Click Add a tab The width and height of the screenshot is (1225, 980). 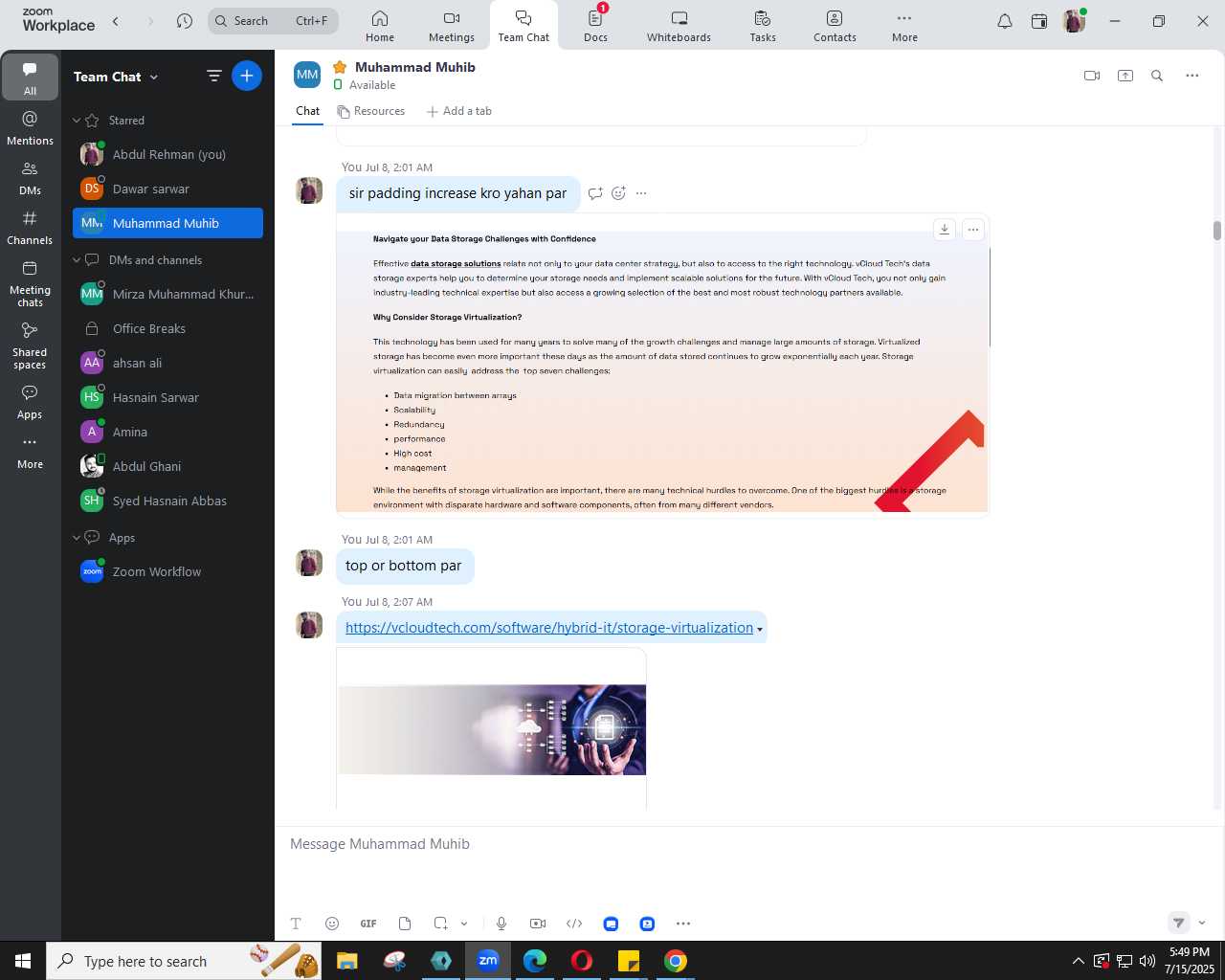(x=459, y=111)
